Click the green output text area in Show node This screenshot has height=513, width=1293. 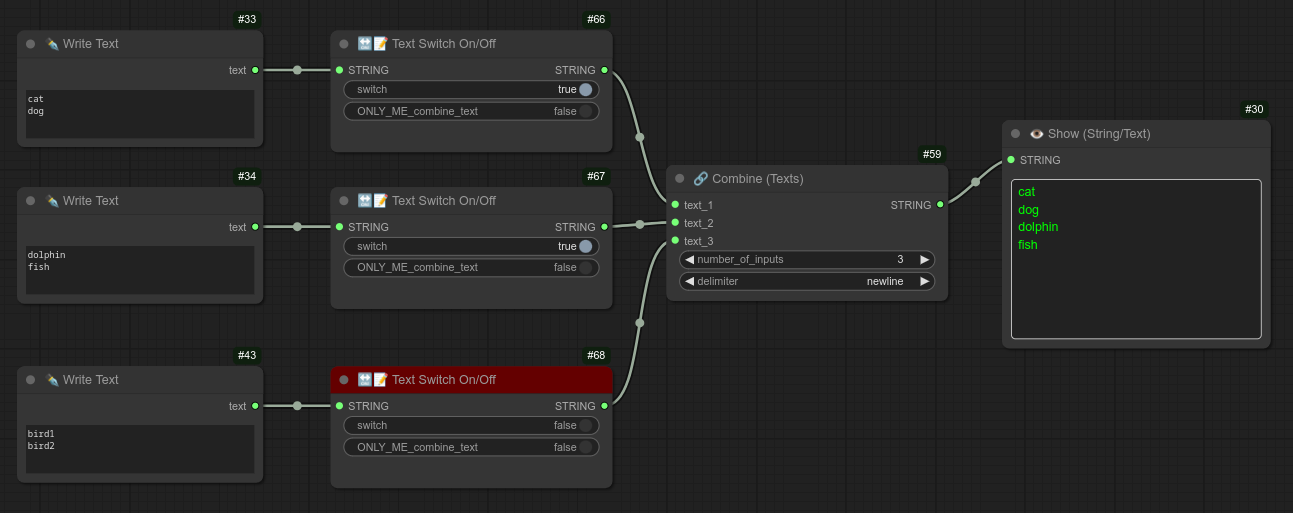(1136, 259)
